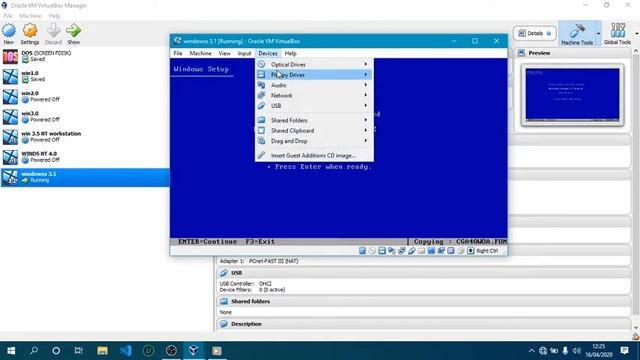
Task: Click volume speaker icon in system tray
Action: (x=576, y=351)
